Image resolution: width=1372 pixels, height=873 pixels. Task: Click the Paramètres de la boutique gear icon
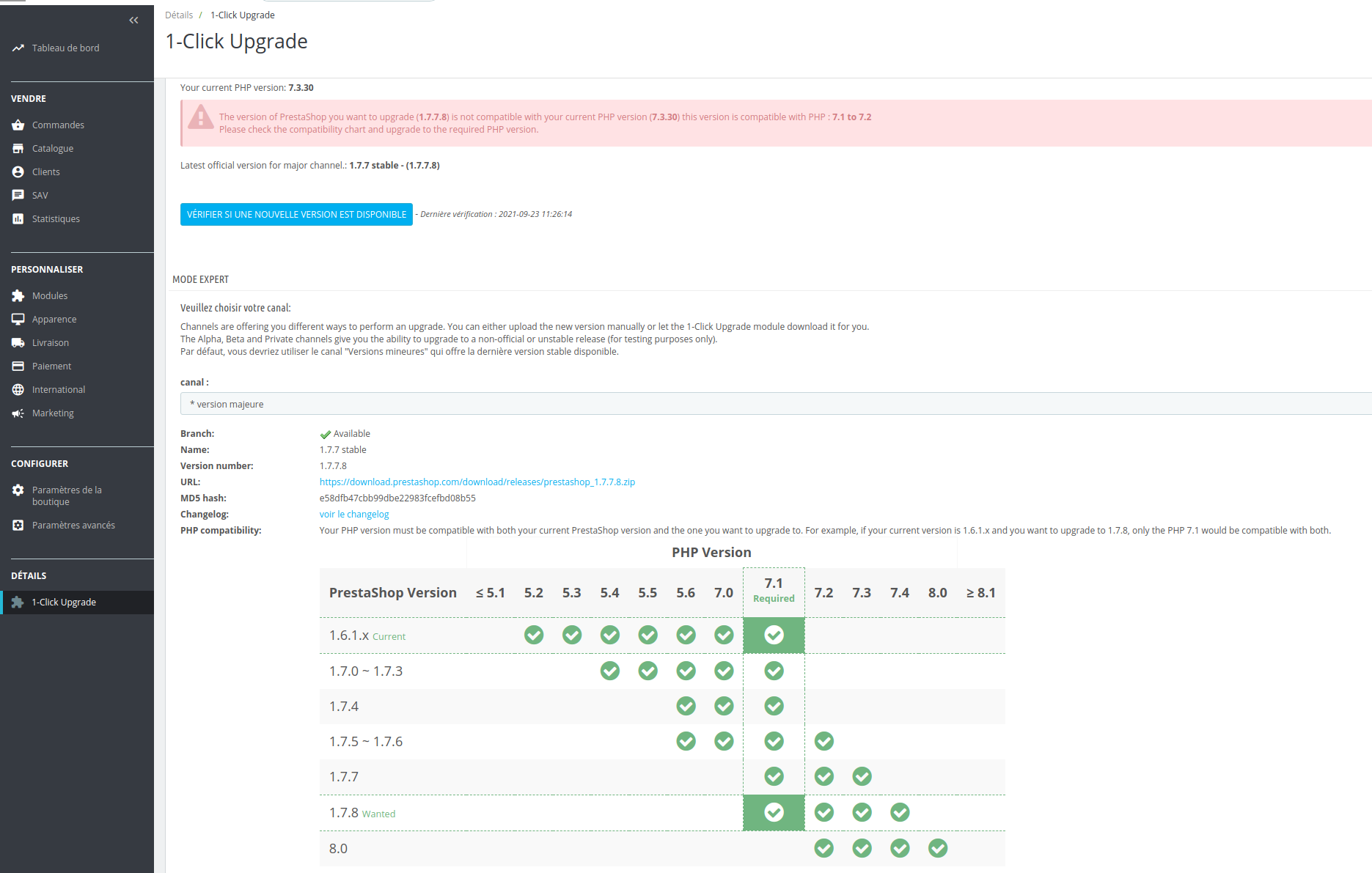point(18,490)
